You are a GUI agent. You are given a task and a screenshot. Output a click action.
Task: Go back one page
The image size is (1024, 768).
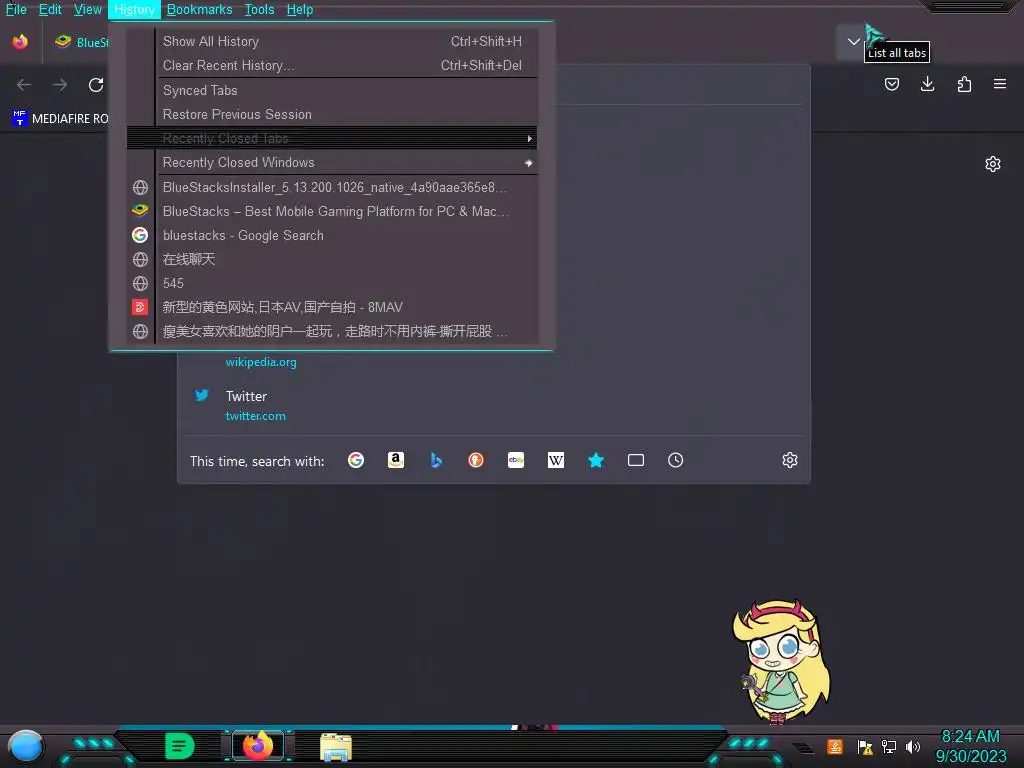24,85
